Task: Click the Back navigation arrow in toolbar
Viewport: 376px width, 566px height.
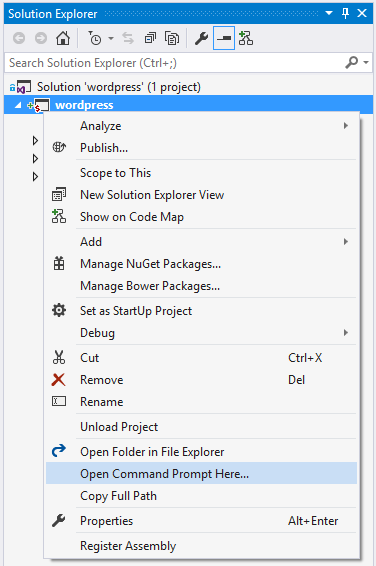Action: coord(19,38)
